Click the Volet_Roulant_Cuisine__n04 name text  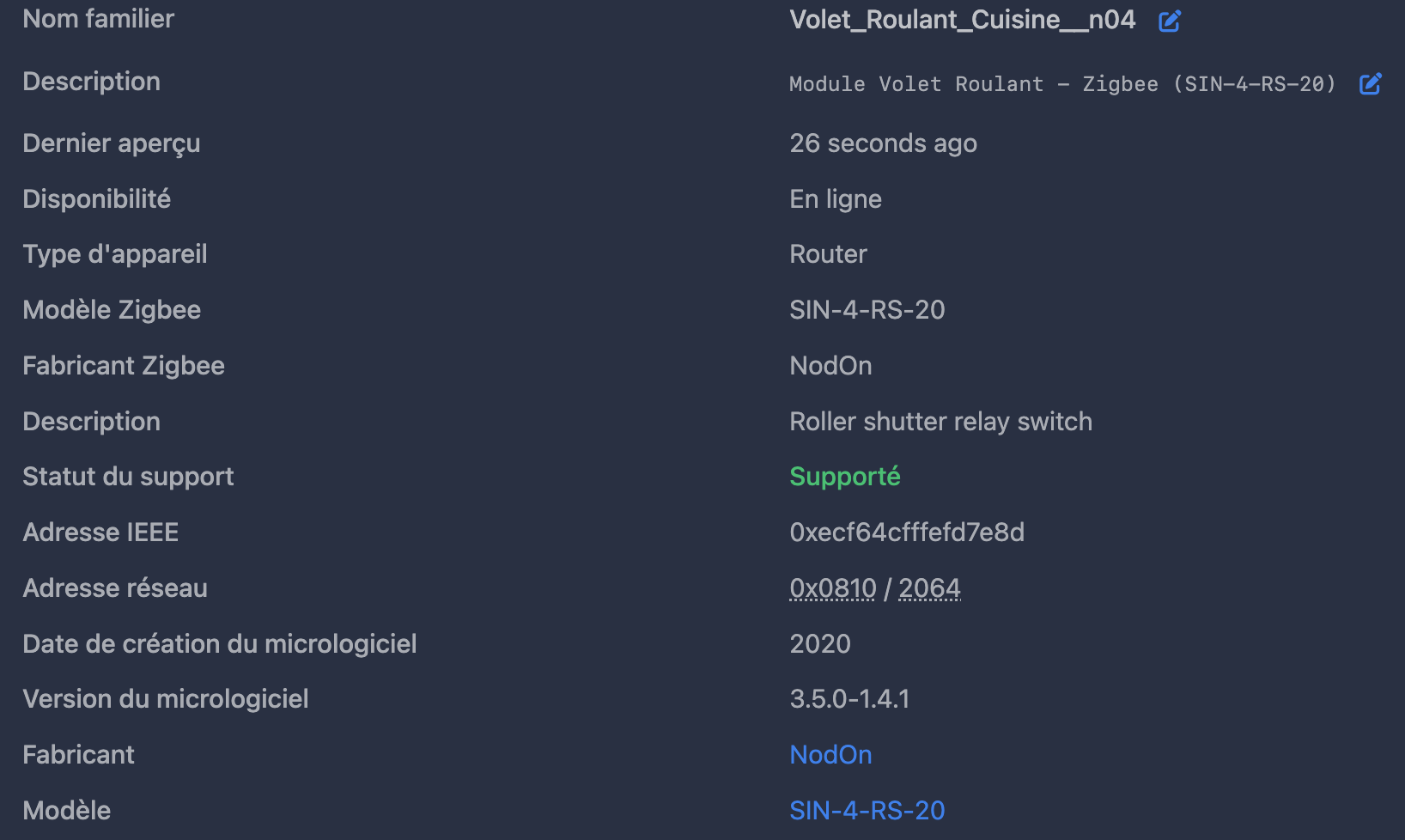click(963, 20)
